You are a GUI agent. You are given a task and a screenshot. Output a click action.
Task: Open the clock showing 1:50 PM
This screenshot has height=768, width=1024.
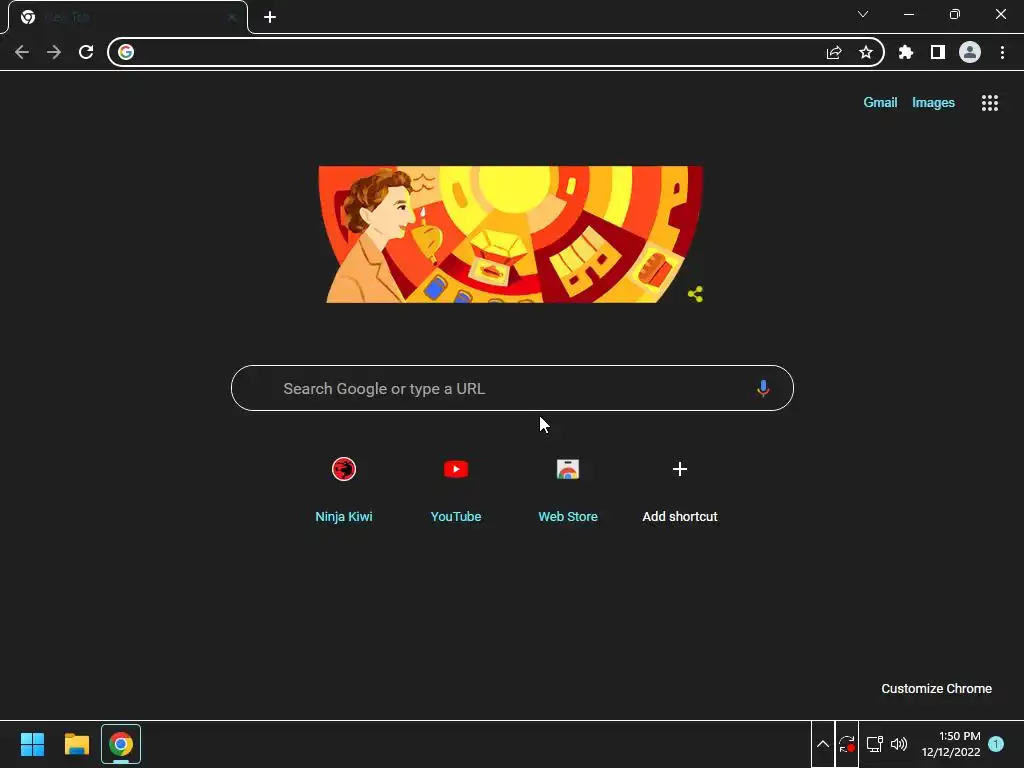click(951, 744)
